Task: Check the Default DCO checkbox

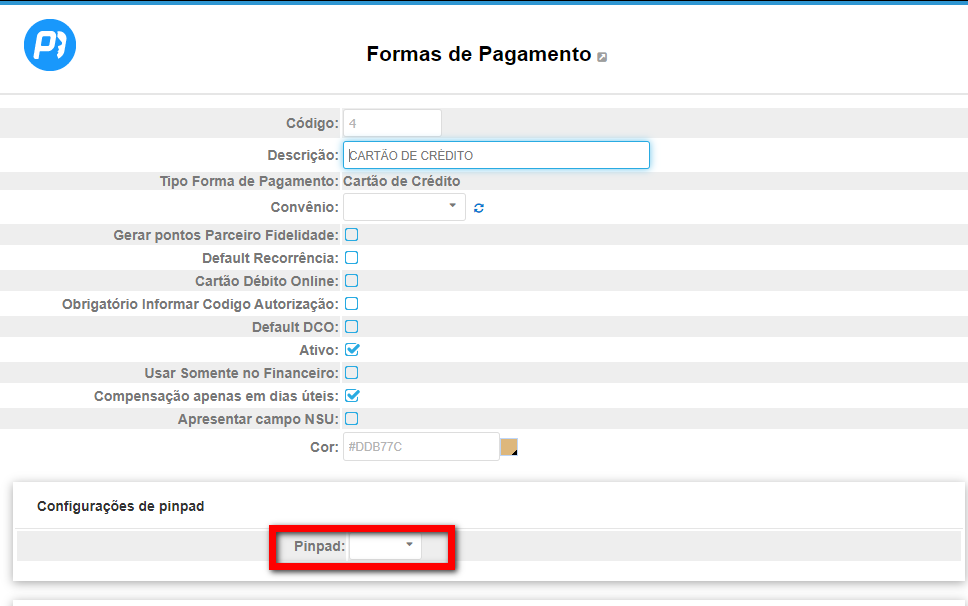Action: click(x=351, y=326)
